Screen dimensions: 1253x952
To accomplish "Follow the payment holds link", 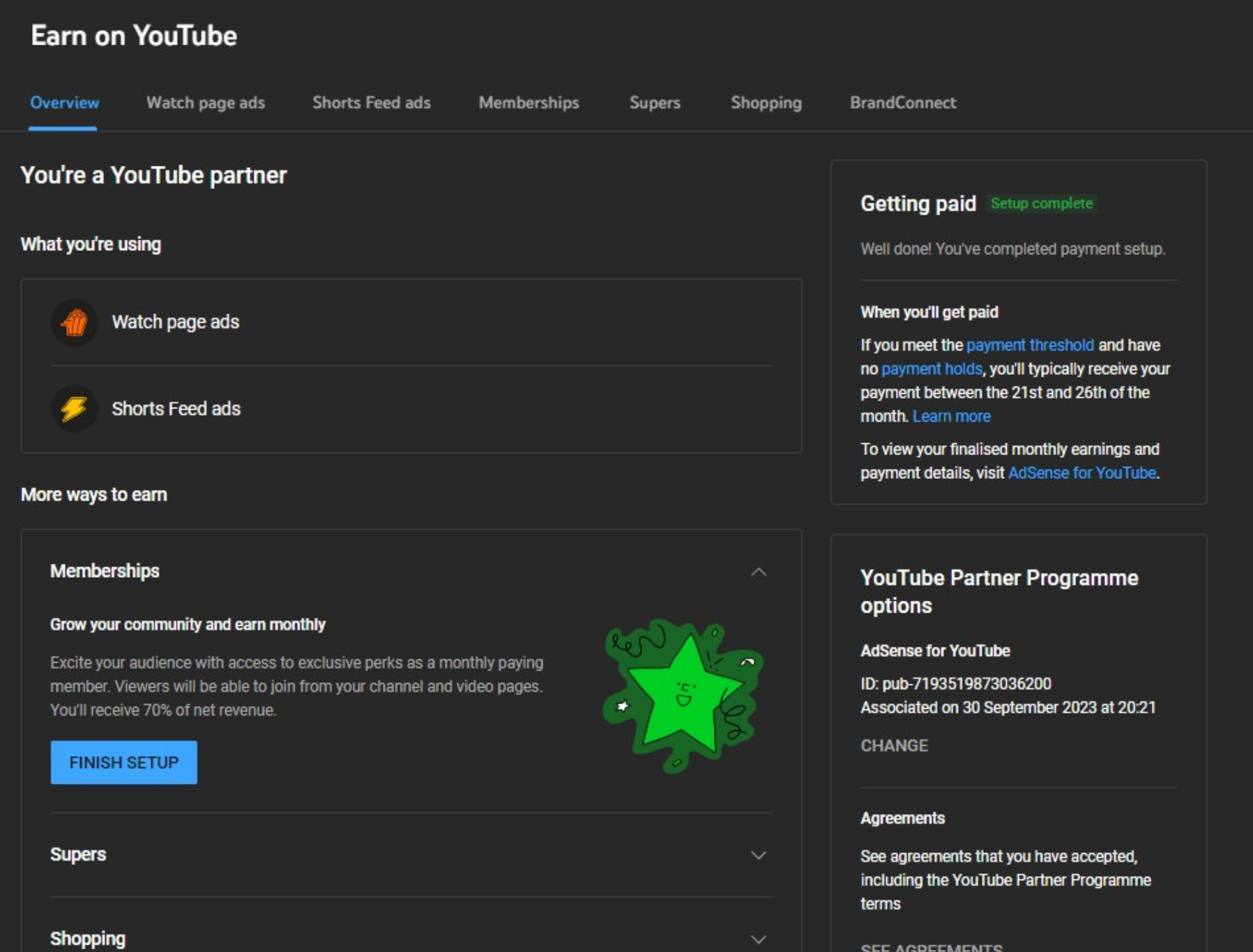I will click(931, 369).
